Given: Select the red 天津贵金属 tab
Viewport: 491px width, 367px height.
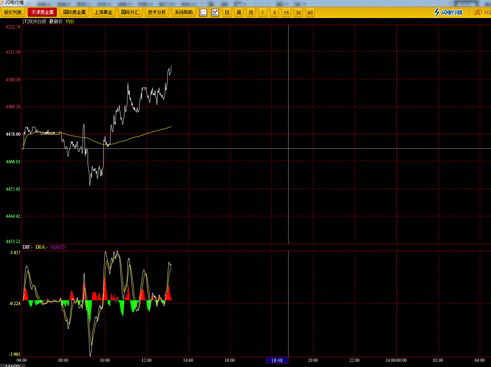Looking at the screenshot, I should click(x=42, y=12).
